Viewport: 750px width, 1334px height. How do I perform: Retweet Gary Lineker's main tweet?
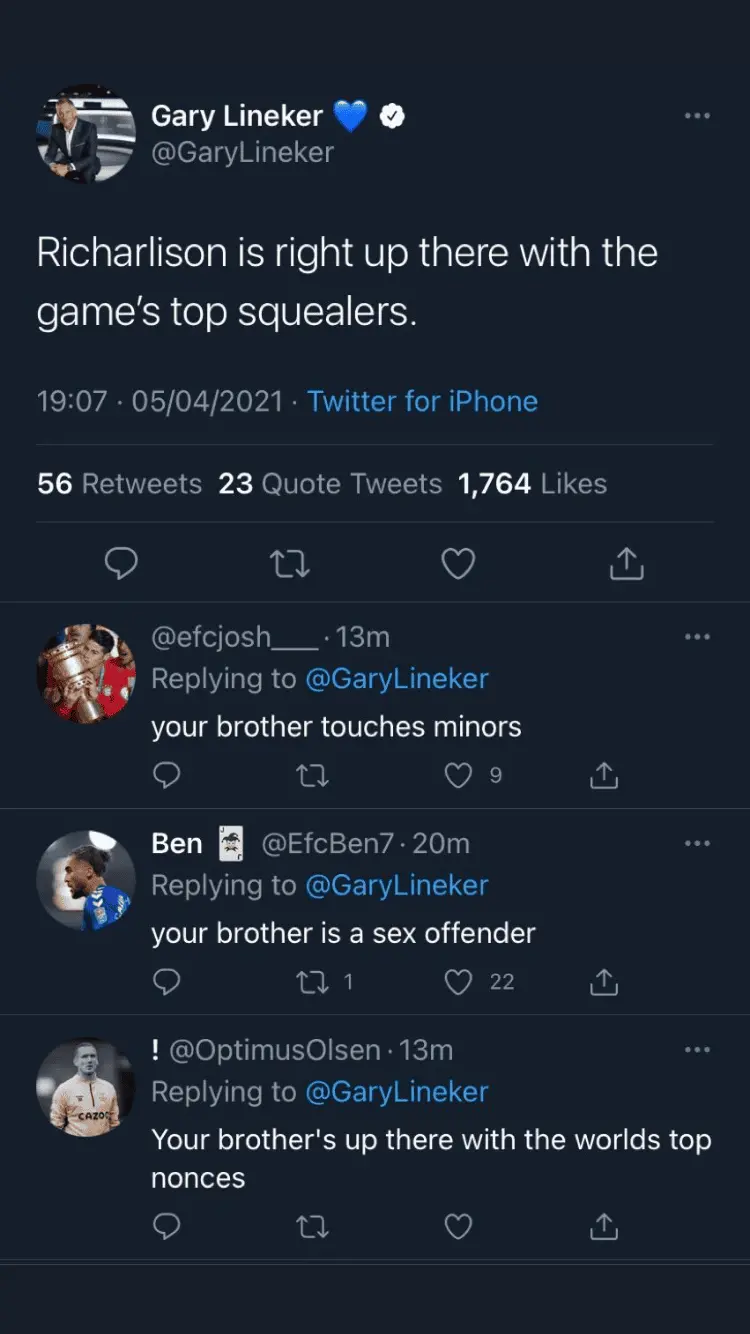(290, 564)
